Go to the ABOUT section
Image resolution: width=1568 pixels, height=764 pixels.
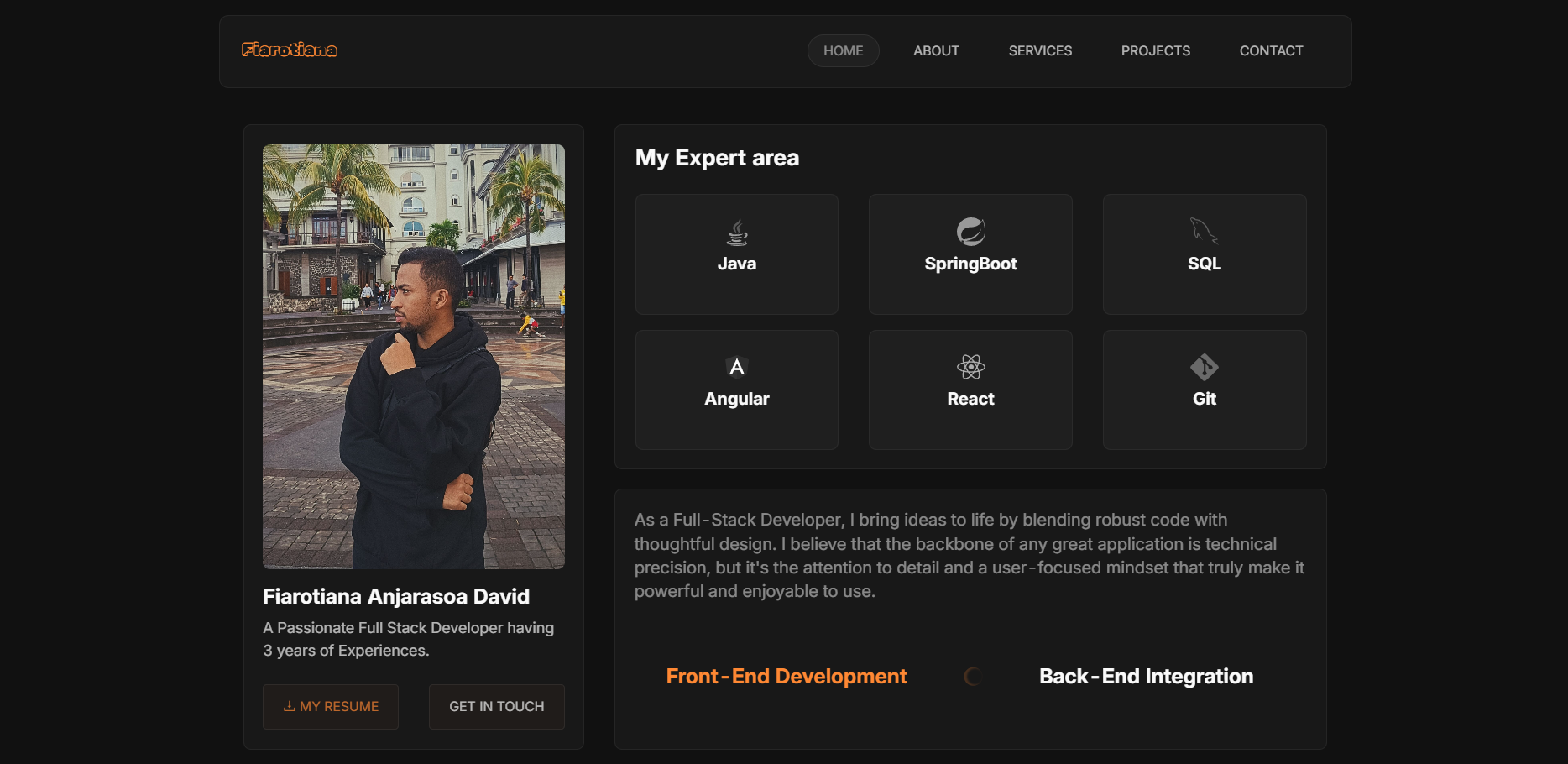point(936,50)
